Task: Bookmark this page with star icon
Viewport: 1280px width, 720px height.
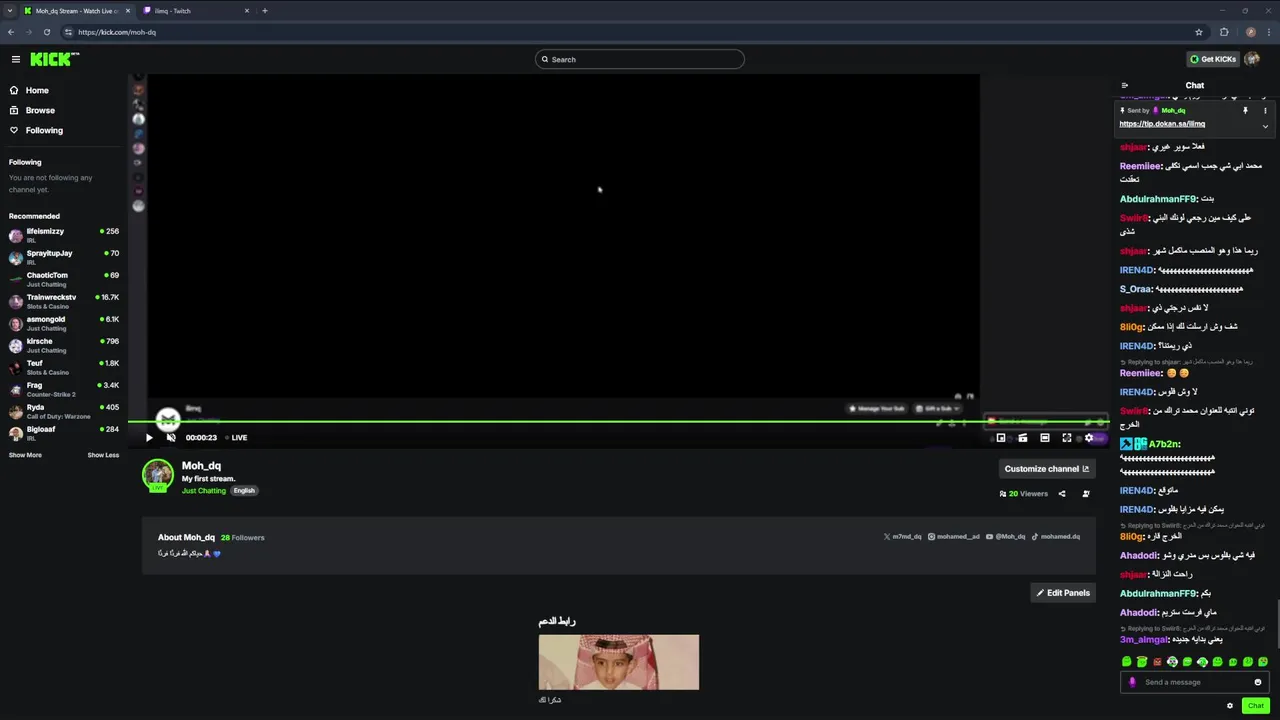Action: [1199, 32]
